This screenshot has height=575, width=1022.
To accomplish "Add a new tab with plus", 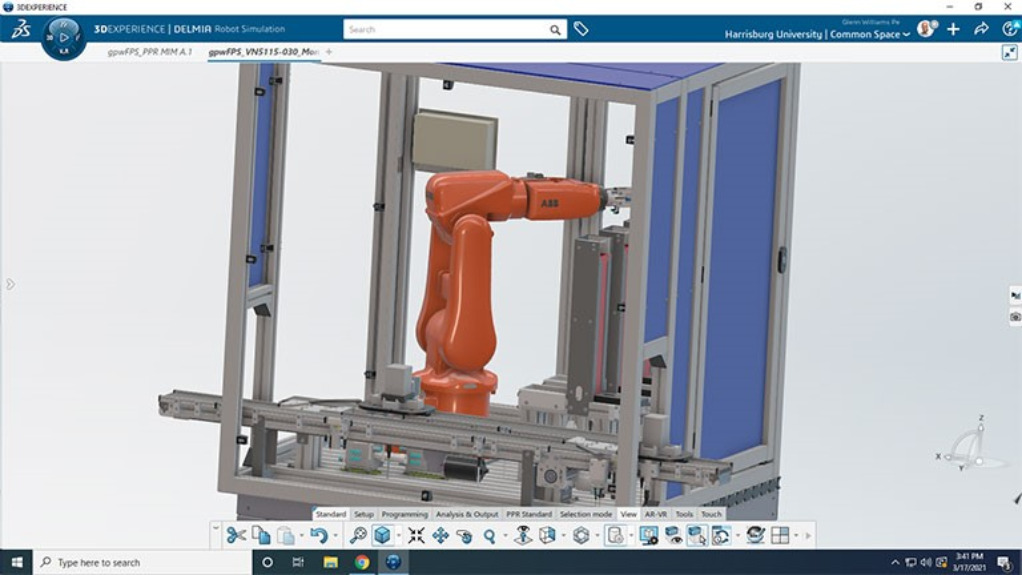I will pyautogui.click(x=329, y=52).
